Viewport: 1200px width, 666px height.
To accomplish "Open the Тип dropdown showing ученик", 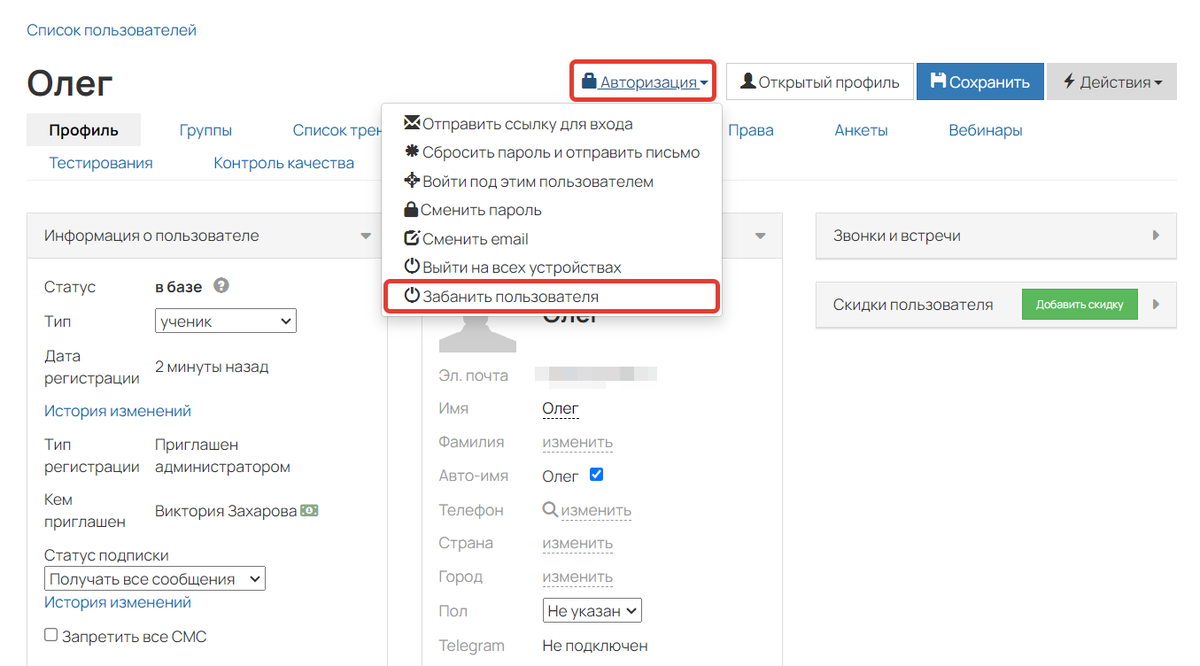I will 226,322.
